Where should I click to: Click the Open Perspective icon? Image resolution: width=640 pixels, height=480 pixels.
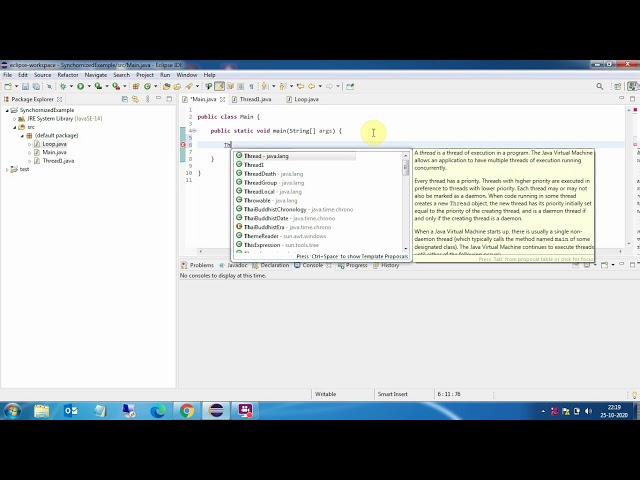click(x=618, y=86)
